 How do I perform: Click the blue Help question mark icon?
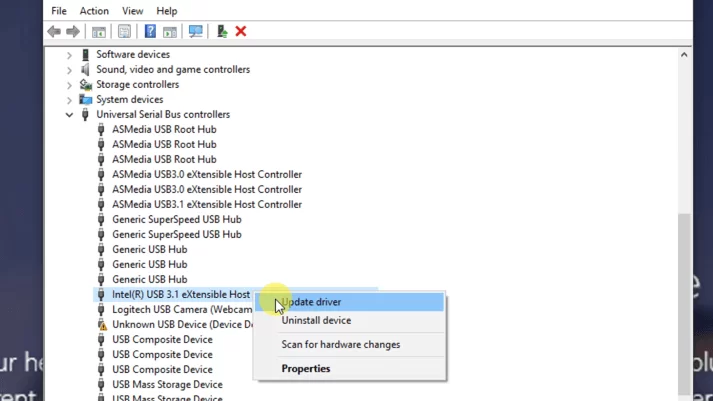coord(150,31)
